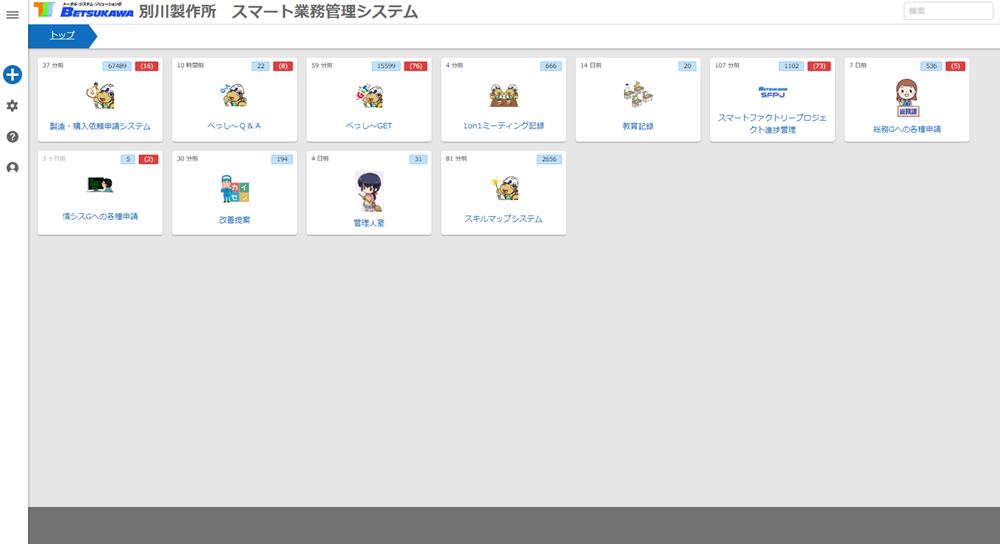Open スキルマップシステム link
Viewport: 1000px width, 544px height.
[x=503, y=219]
